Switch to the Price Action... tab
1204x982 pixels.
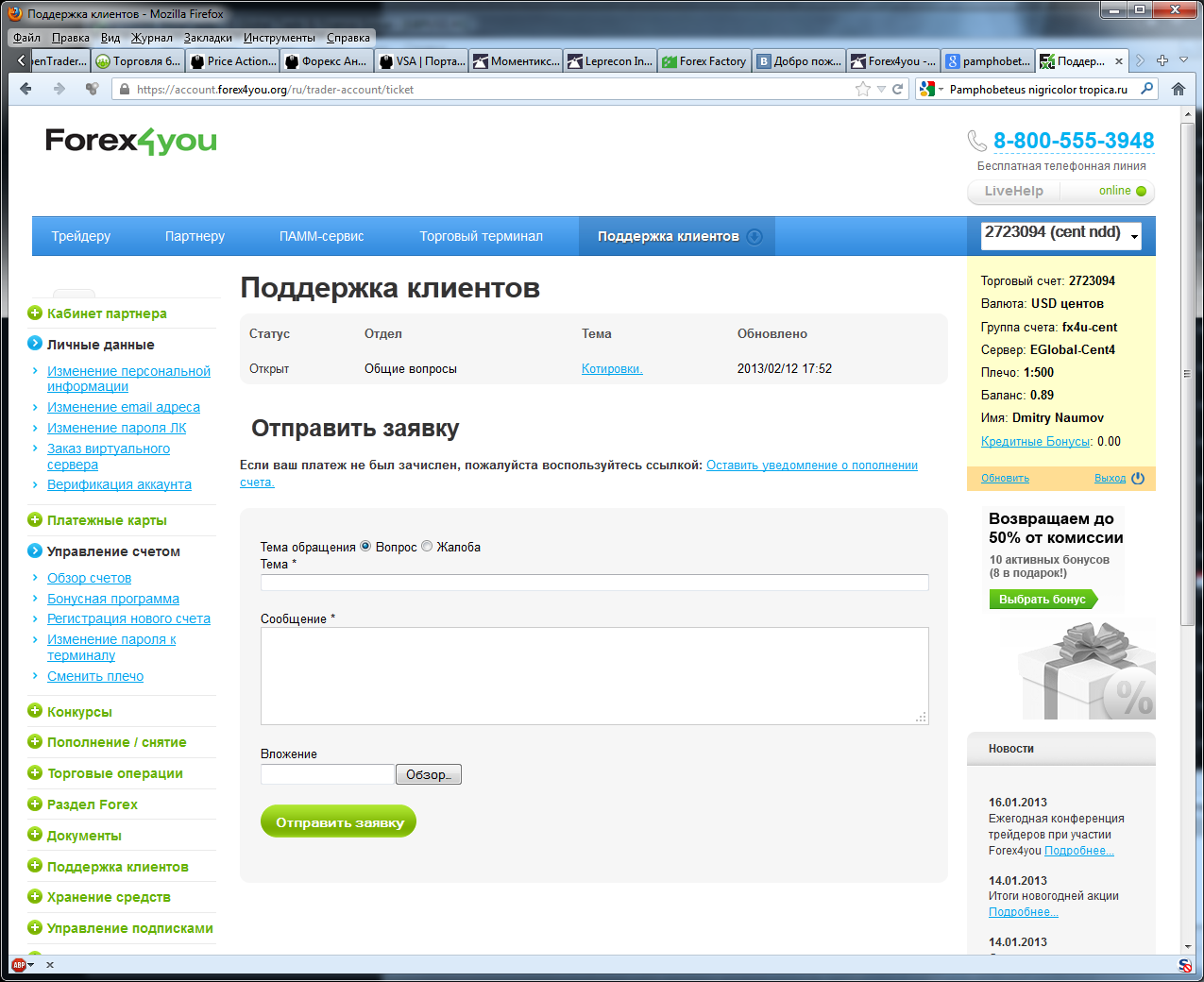[x=232, y=60]
